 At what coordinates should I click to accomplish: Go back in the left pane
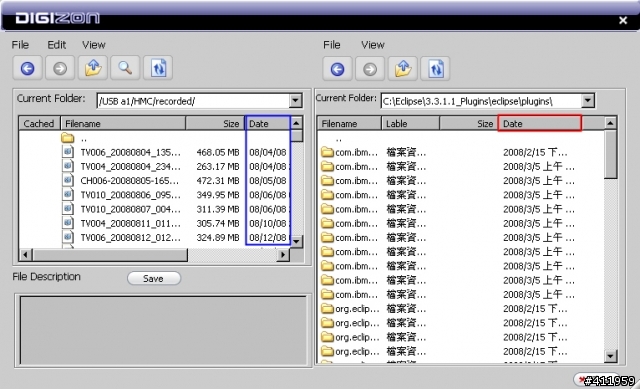coord(27,68)
